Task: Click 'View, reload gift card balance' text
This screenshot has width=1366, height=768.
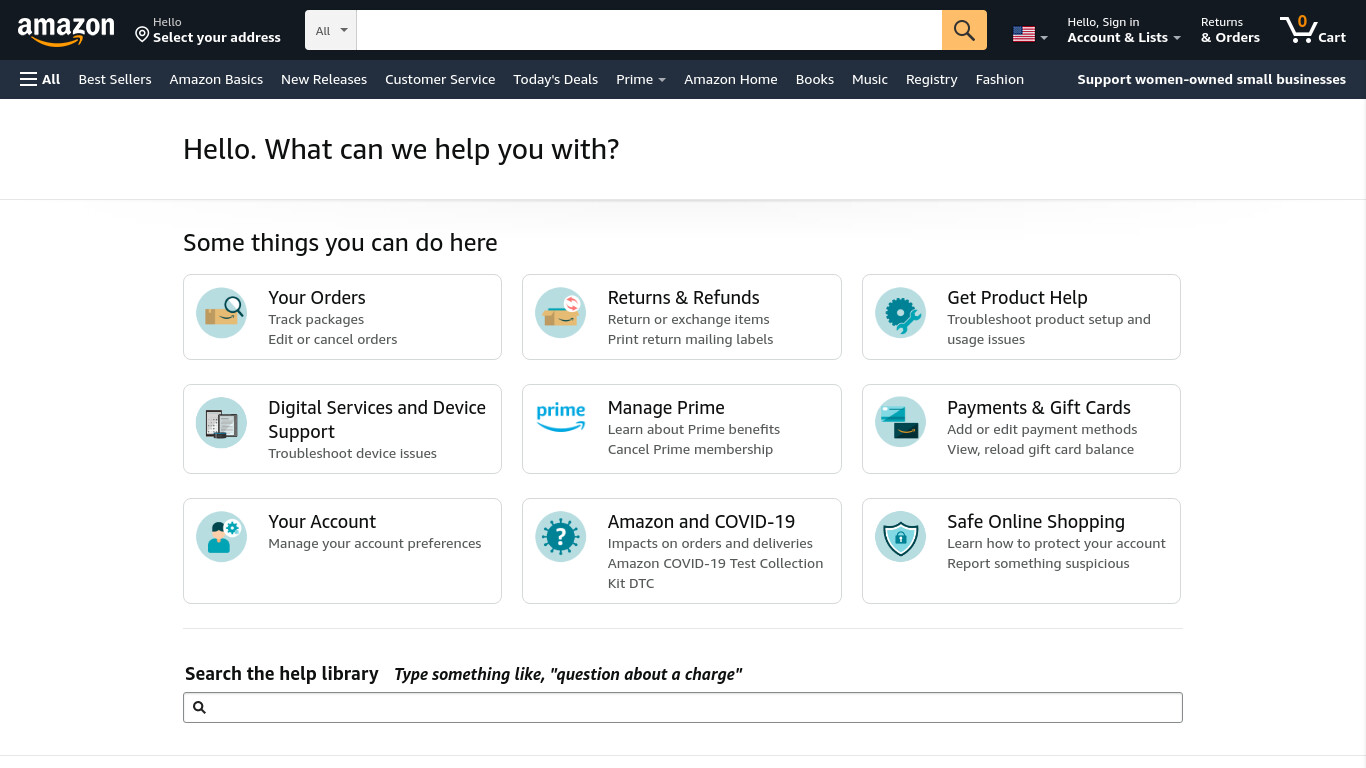Action: pyautogui.click(x=1041, y=449)
